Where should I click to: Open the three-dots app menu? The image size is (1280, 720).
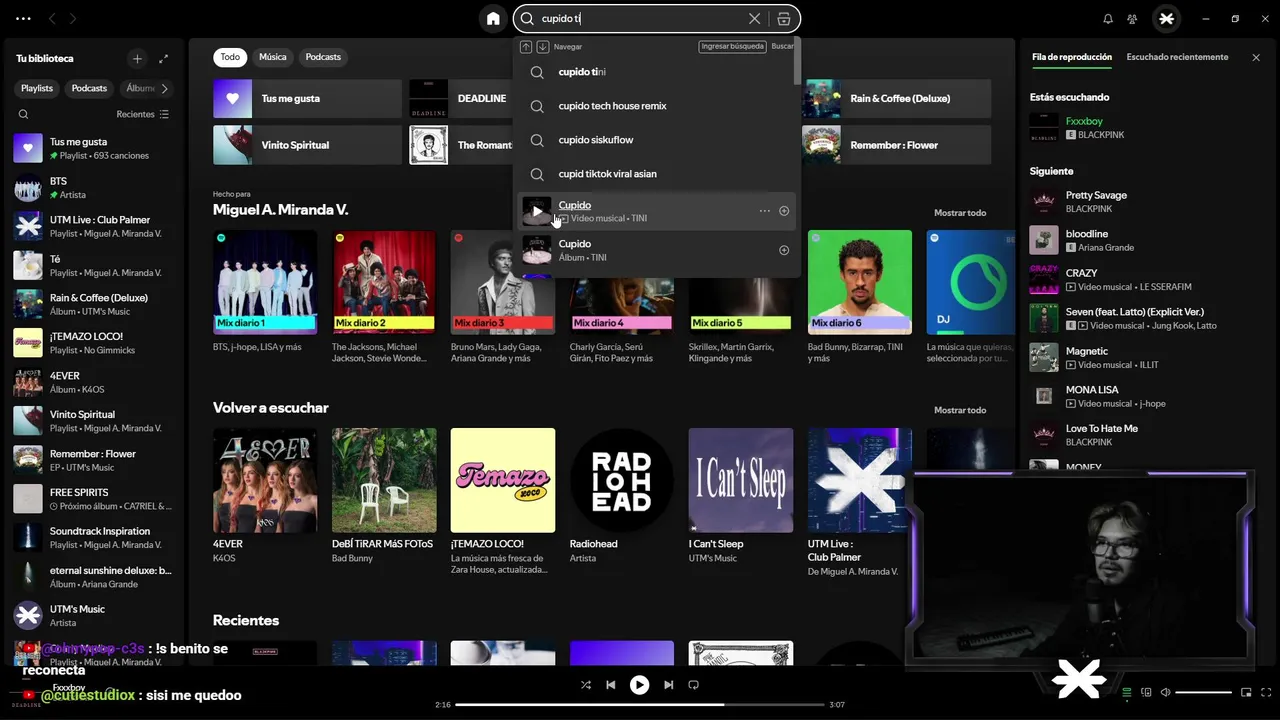[x=23, y=18]
